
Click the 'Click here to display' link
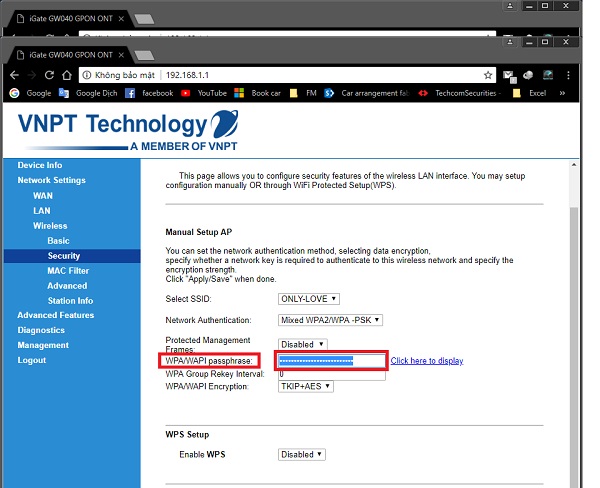[427, 361]
